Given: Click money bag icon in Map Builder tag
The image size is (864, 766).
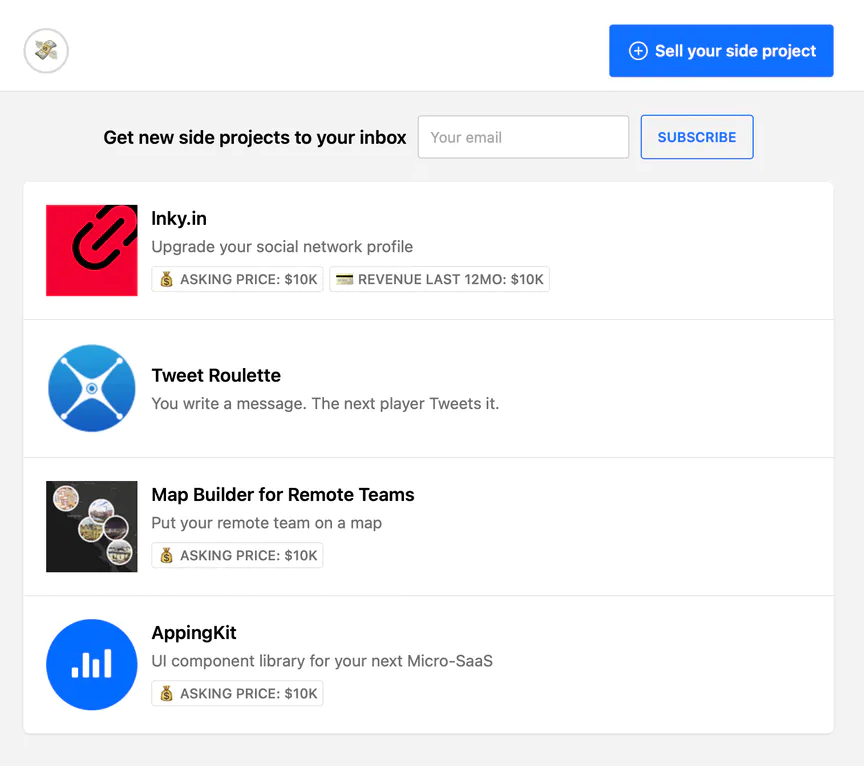Looking at the screenshot, I should (x=166, y=555).
